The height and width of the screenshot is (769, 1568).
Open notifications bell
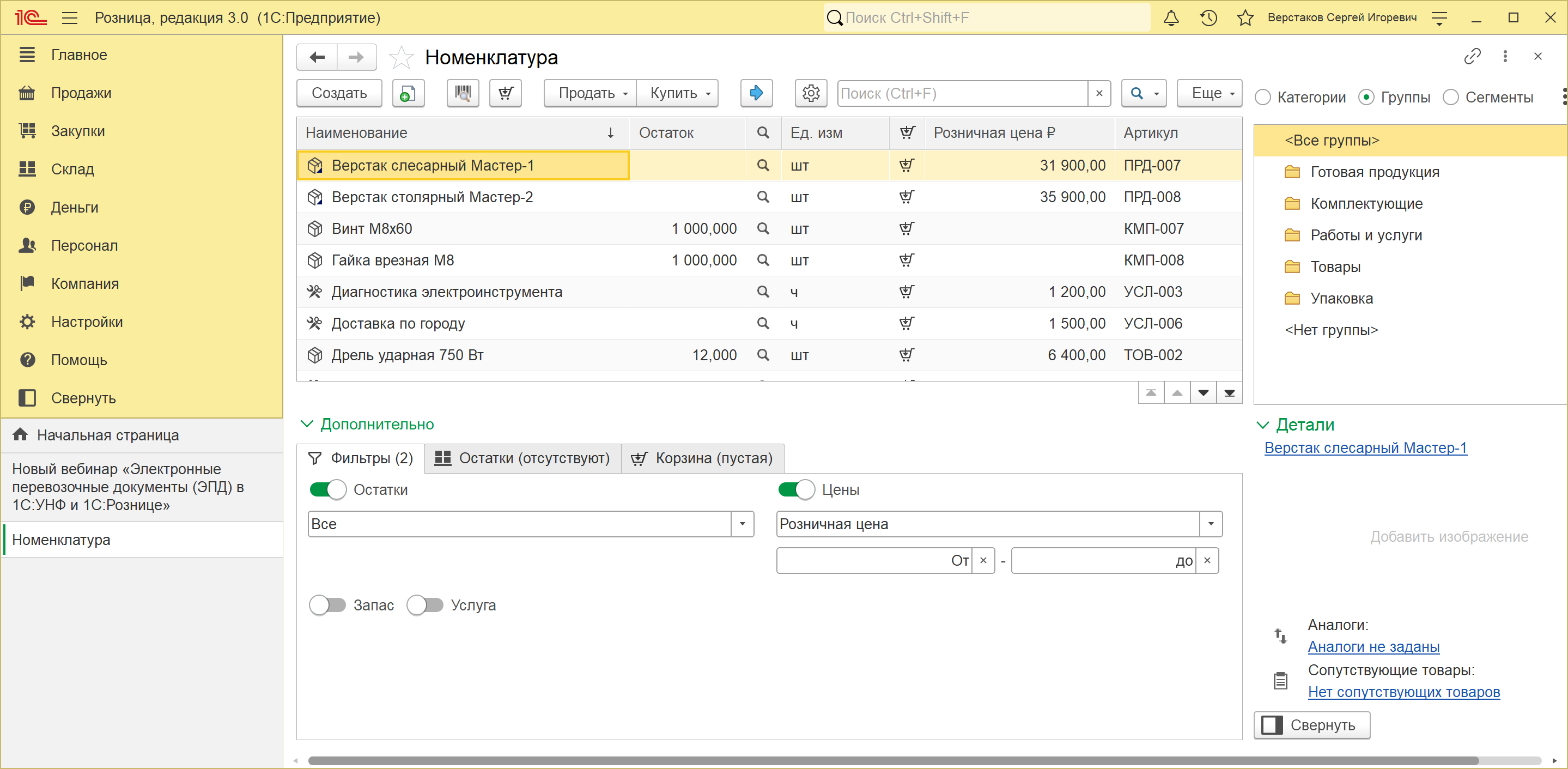click(1171, 17)
